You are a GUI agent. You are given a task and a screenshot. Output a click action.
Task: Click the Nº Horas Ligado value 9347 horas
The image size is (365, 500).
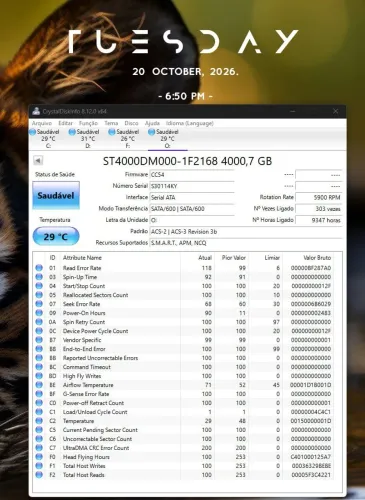tap(319, 220)
